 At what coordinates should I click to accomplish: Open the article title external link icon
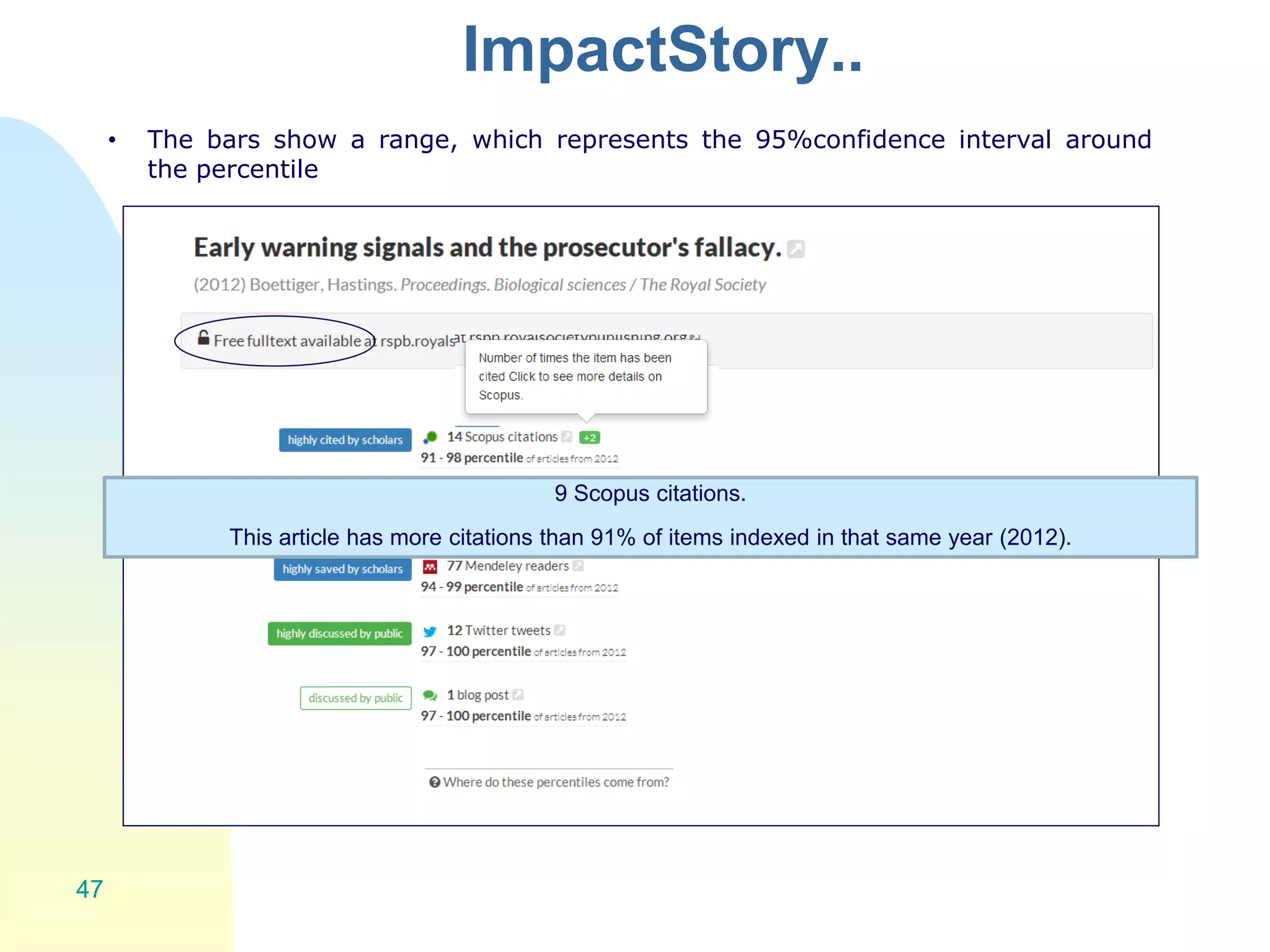796,249
